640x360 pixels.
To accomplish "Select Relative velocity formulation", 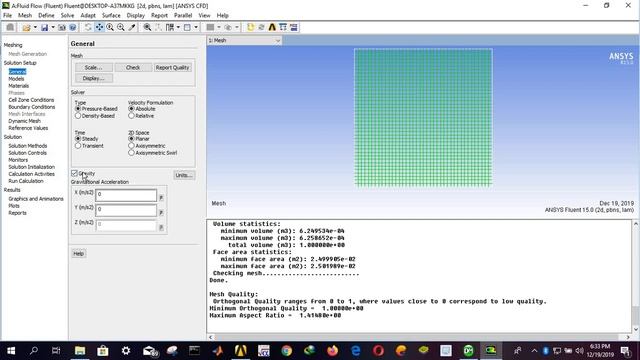I will [x=131, y=116].
